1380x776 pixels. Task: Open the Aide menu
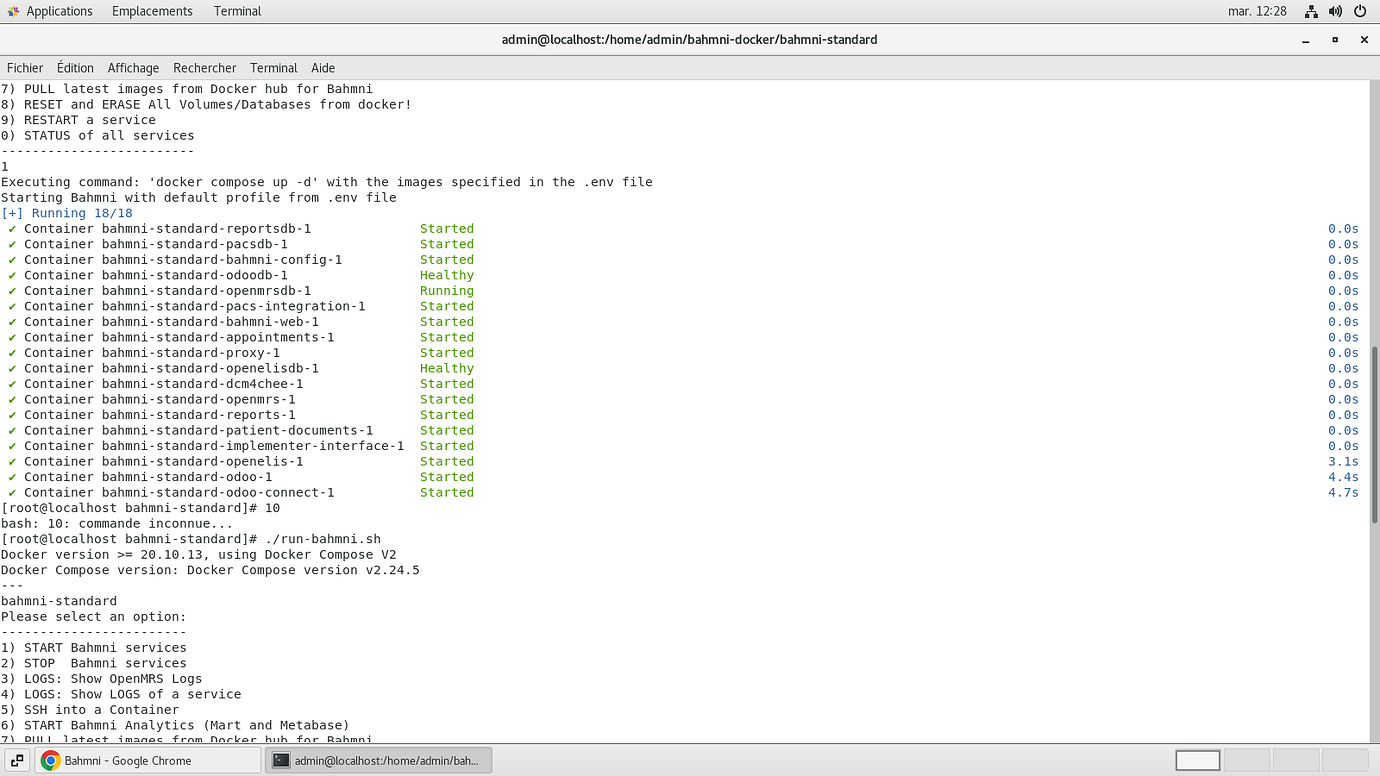click(322, 67)
